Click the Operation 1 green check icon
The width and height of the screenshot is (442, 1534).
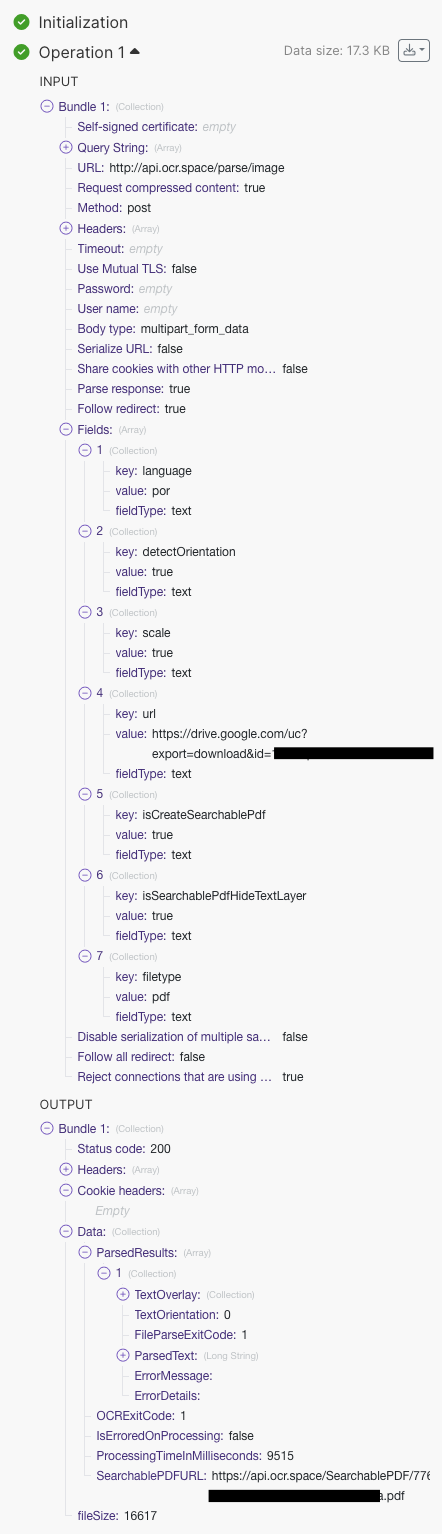click(21, 52)
